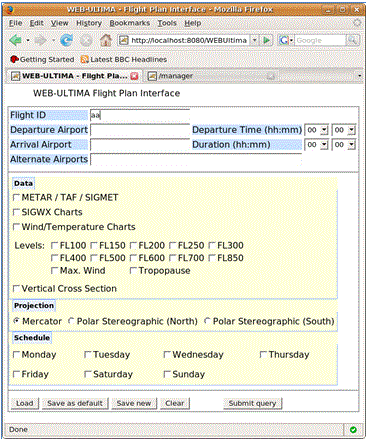This screenshot has width=366, height=439.
Task: Select the Mercator projection radio
Action: 16,321
